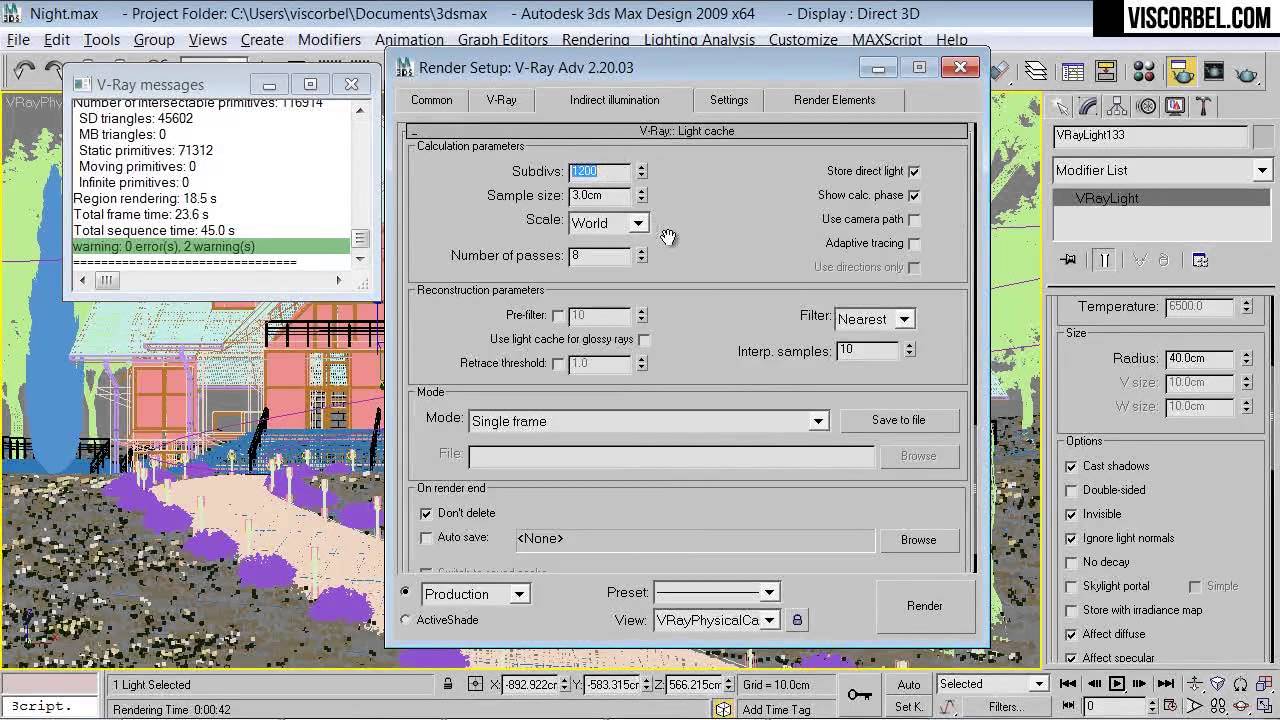Screen dimensions: 1280x720
Task: Toggle selection lock padlock in status bar
Action: [448, 684]
